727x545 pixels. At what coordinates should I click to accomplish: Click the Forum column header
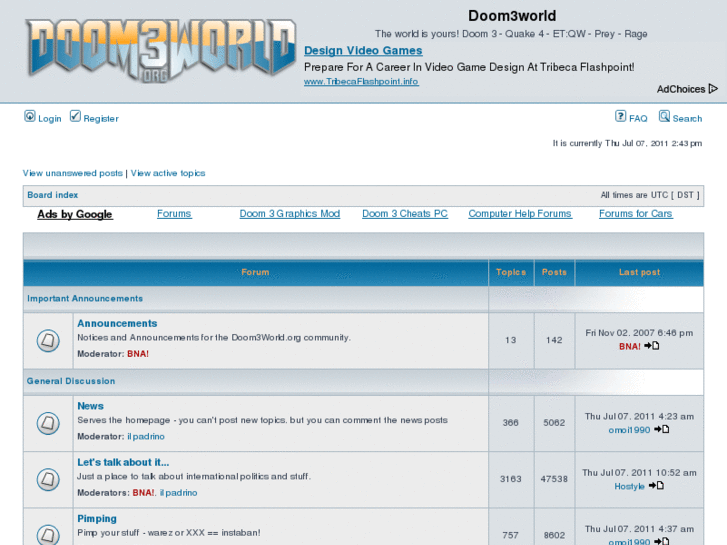point(255,272)
